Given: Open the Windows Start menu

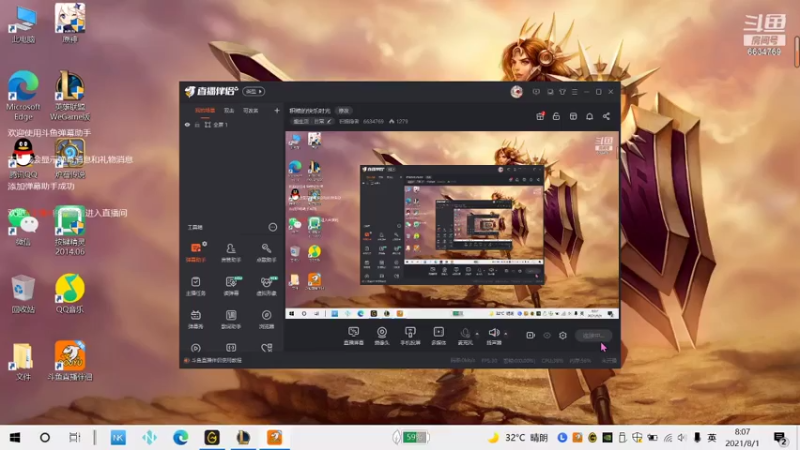Looking at the screenshot, I should pyautogui.click(x=15, y=437).
